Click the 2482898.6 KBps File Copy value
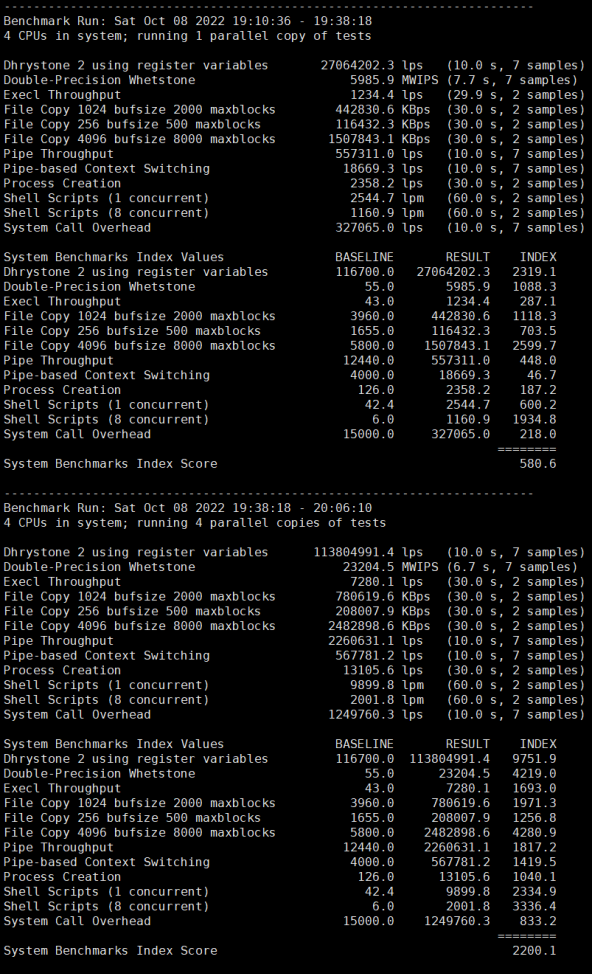This screenshot has height=974, width=592. click(379, 626)
